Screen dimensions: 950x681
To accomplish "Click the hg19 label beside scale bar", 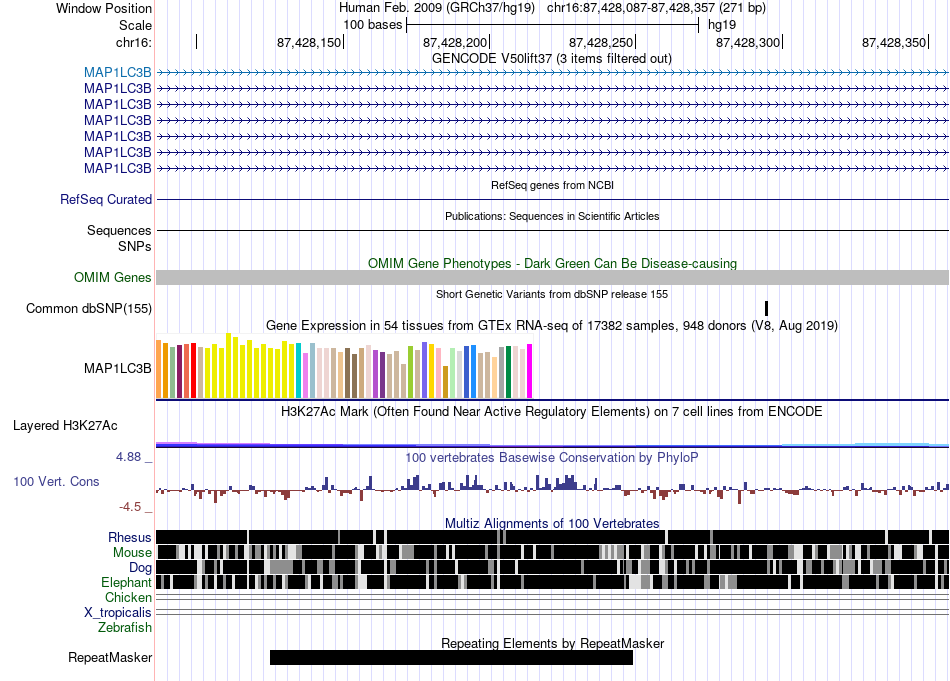I will pyautogui.click(x=722, y=25).
